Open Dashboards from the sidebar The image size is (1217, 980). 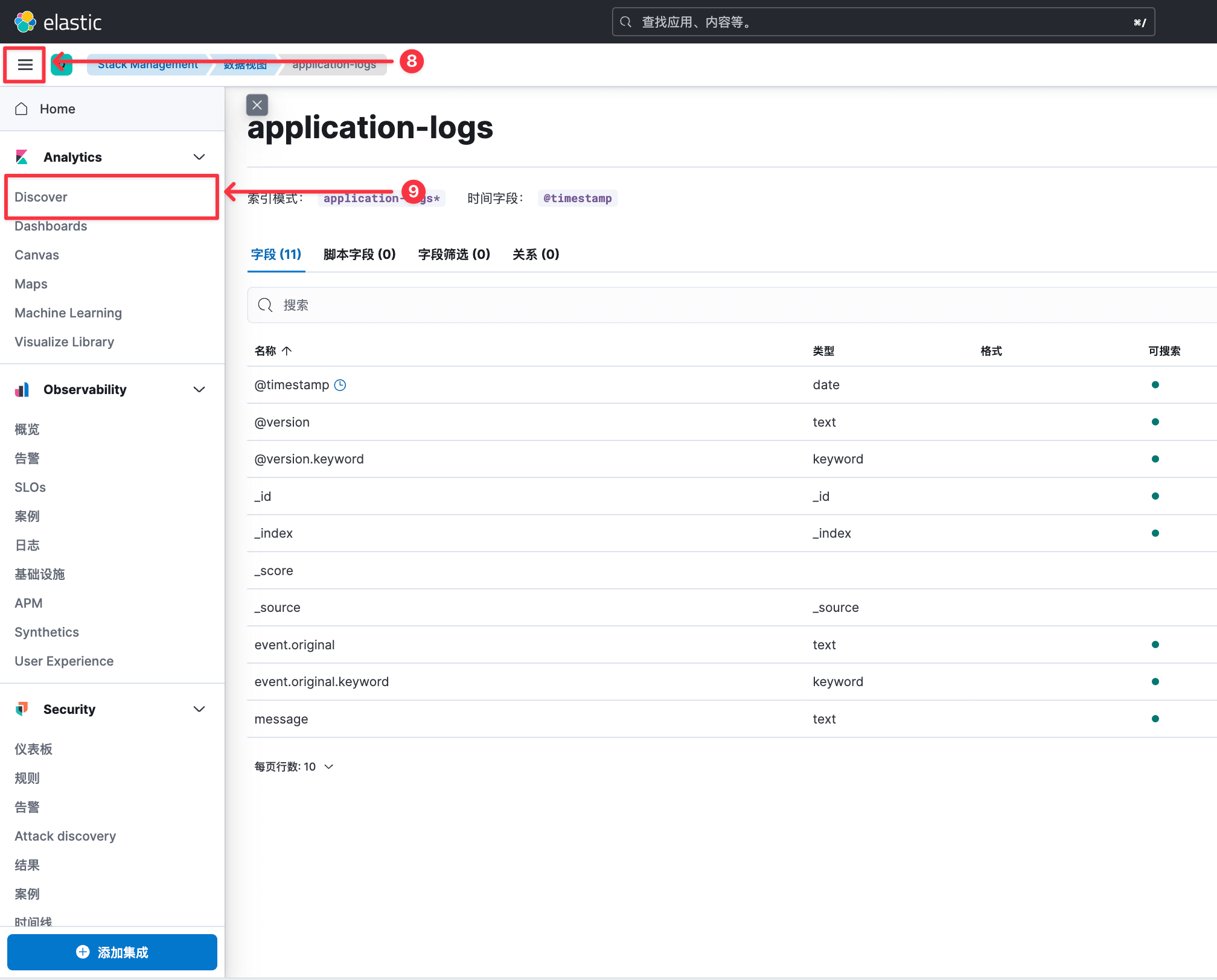(51, 226)
